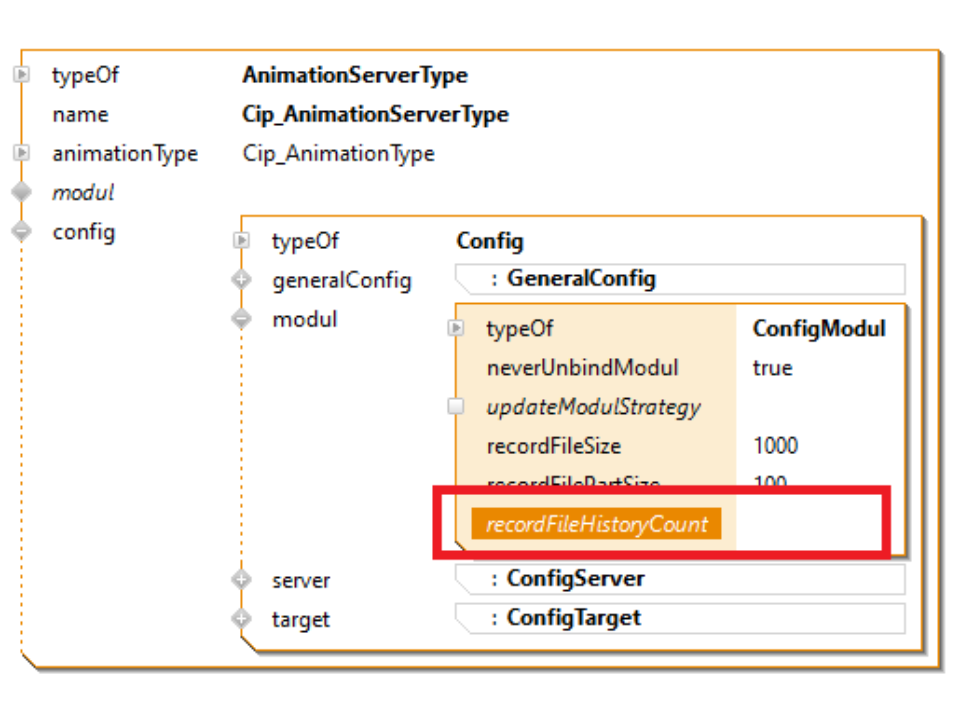Expand the target plus icon
This screenshot has height=720, width=960.
[241, 619]
